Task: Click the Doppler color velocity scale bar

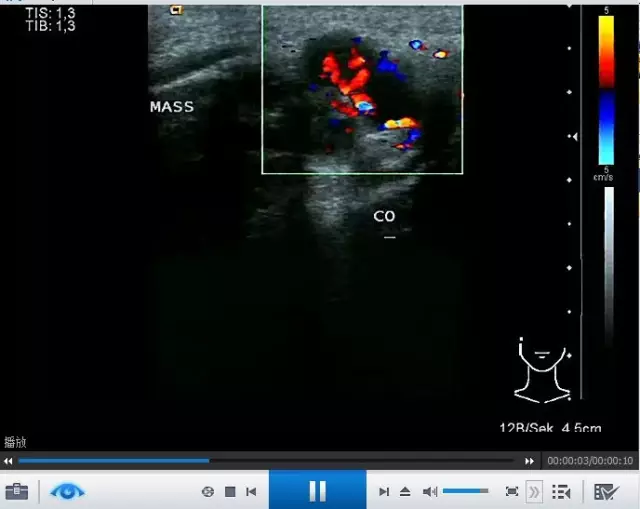Action: [606, 90]
